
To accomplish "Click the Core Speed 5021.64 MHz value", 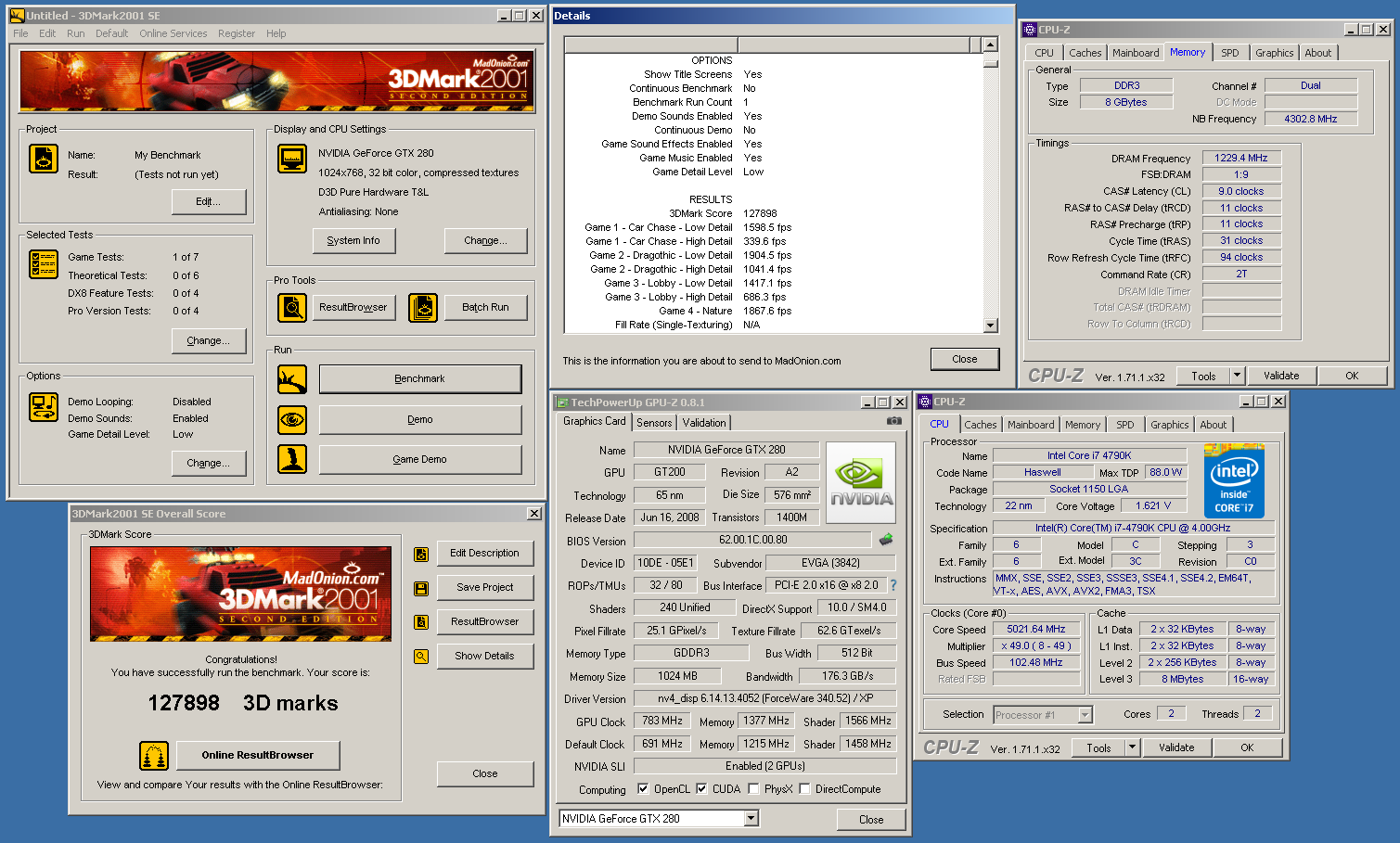I will [1036, 629].
